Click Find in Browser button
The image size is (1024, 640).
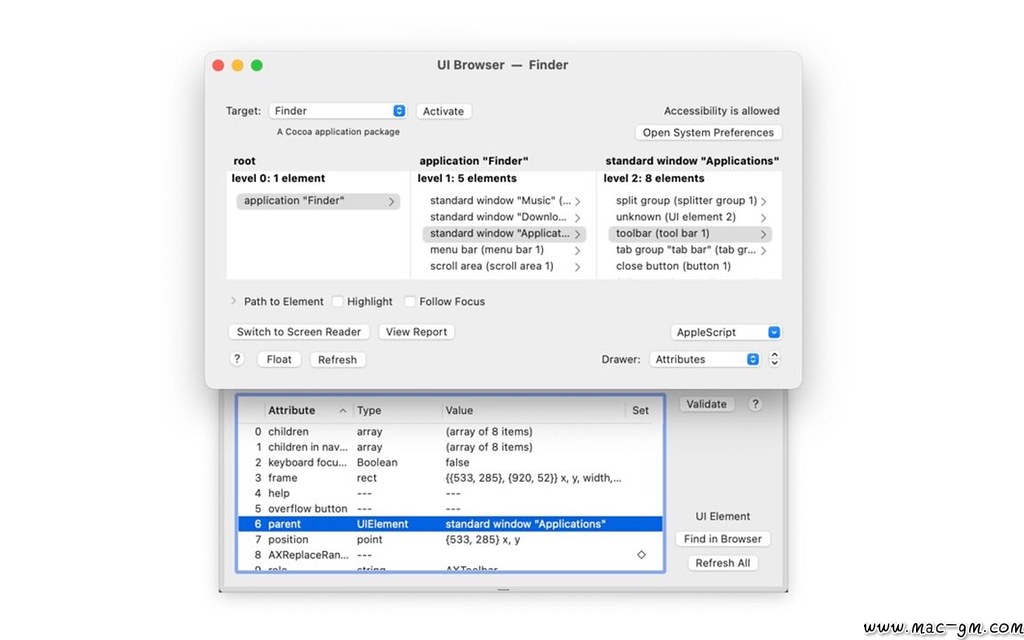coord(723,539)
